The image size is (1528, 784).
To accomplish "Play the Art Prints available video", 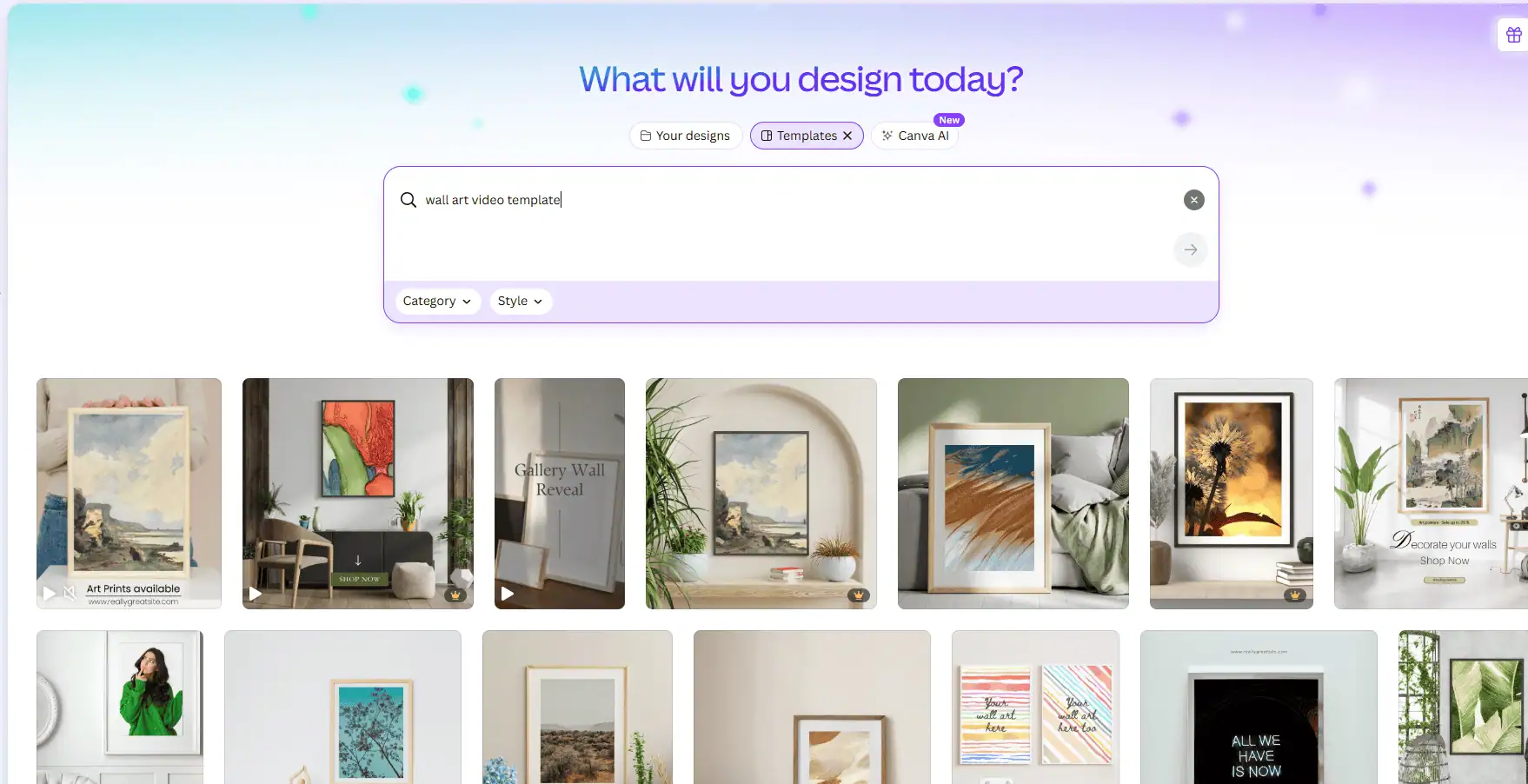I will pos(50,593).
